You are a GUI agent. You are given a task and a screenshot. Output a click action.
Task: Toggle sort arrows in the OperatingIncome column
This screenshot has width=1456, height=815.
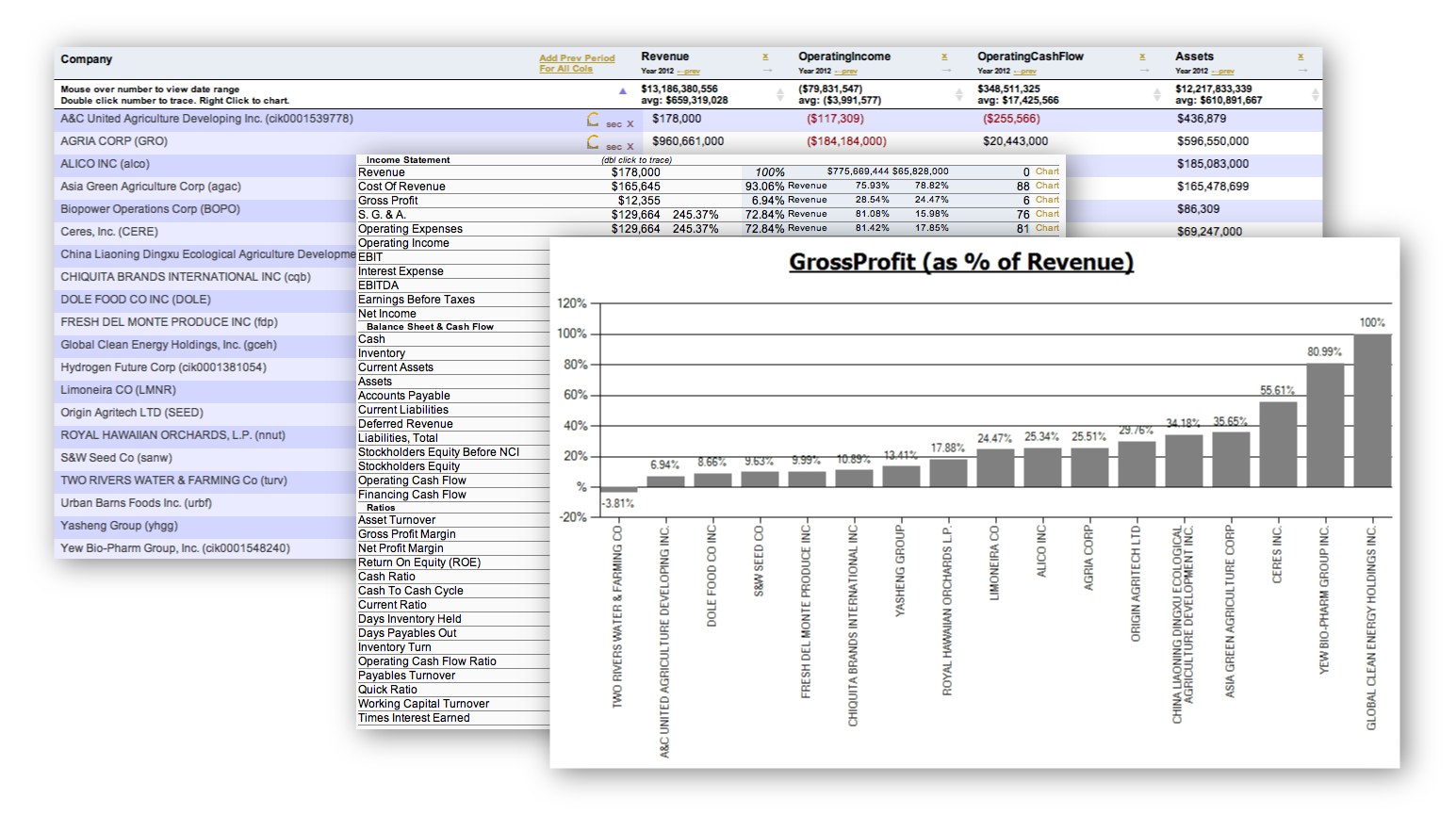(958, 94)
